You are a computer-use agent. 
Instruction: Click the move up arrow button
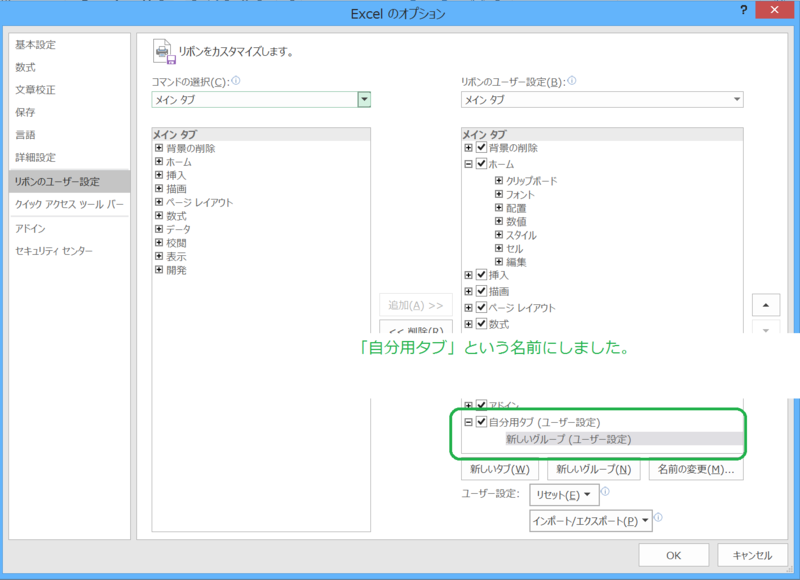pyautogui.click(x=766, y=305)
